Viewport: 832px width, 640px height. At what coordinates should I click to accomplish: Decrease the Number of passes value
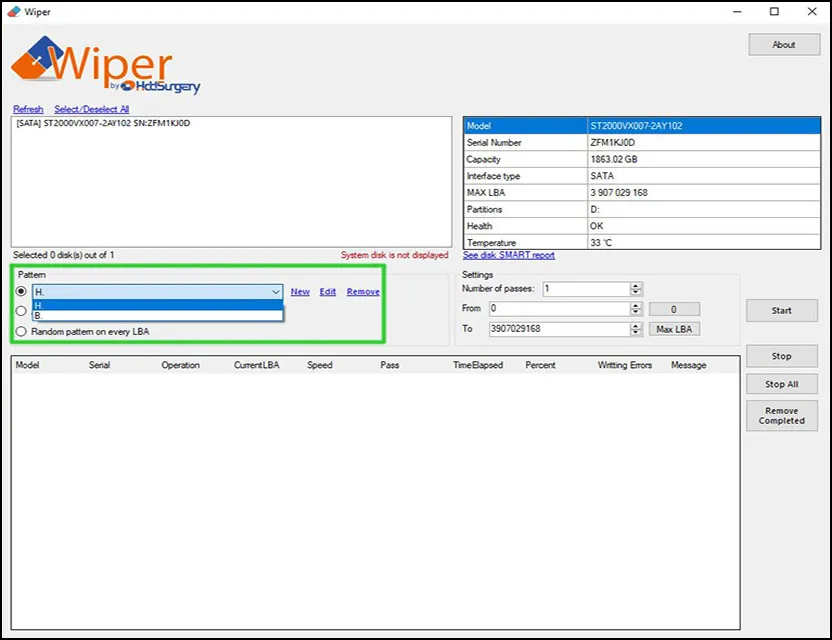click(x=636, y=292)
